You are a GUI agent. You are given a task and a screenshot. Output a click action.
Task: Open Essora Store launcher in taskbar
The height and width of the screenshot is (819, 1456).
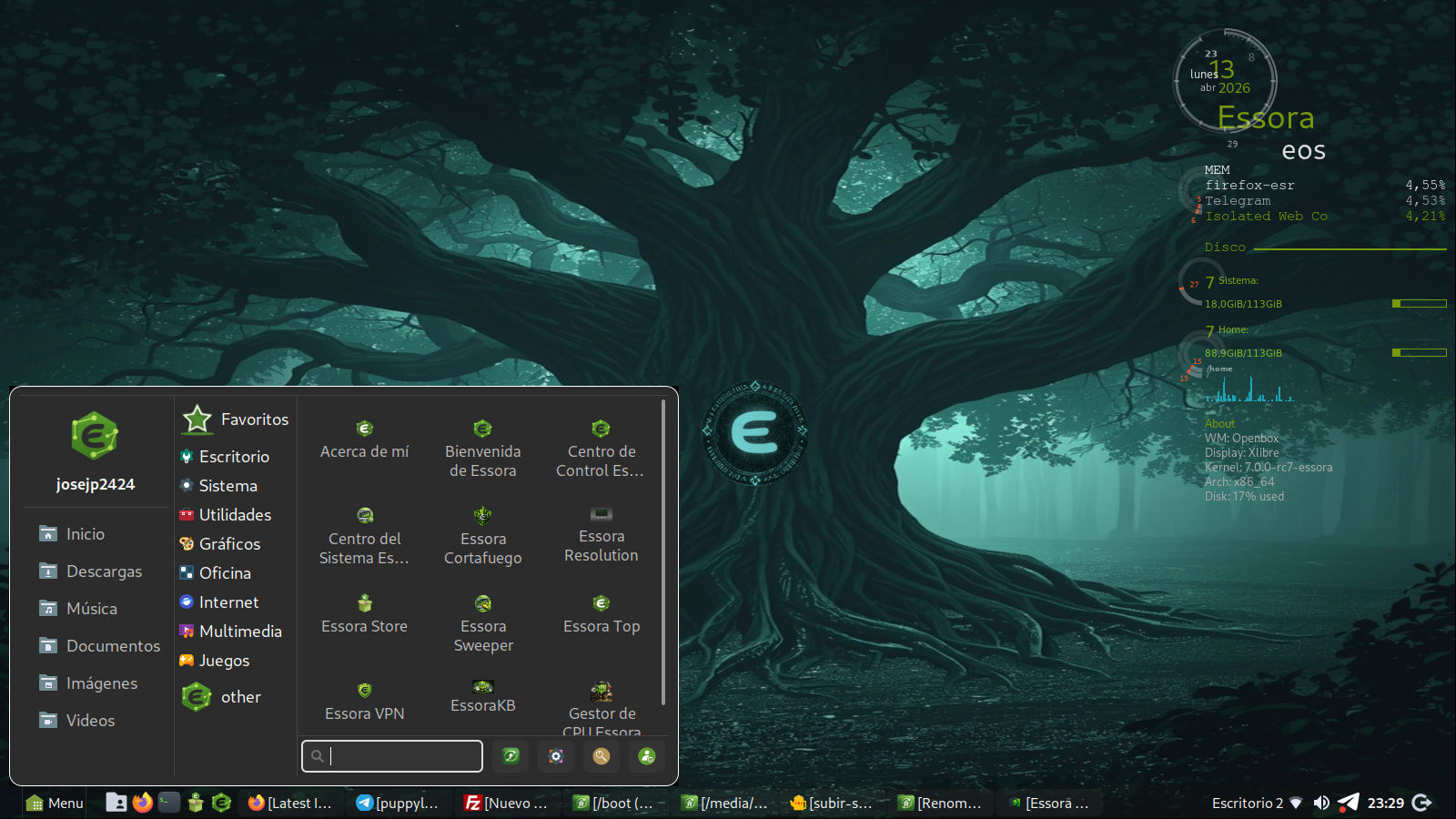195,803
